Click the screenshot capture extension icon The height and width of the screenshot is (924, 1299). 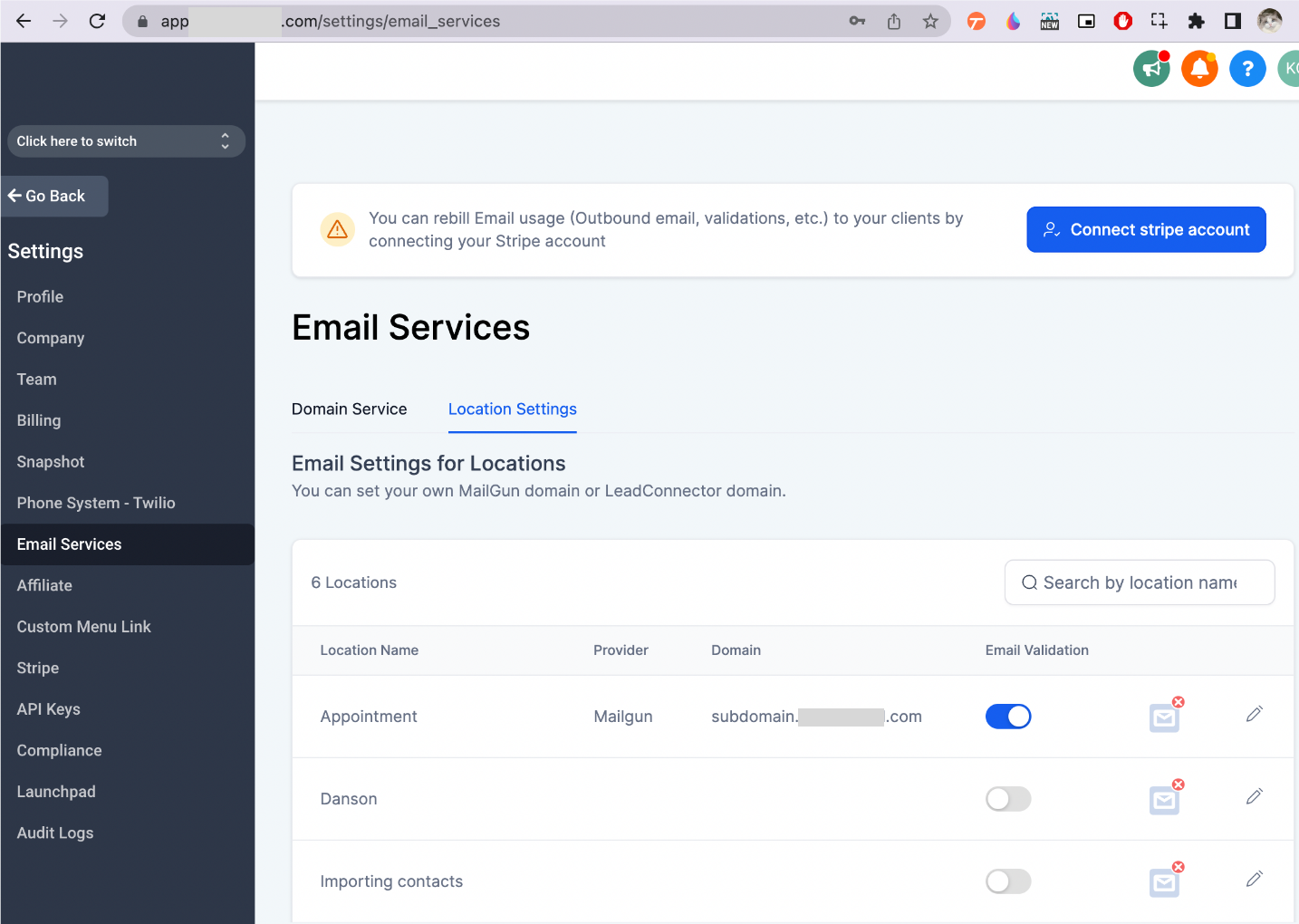[1159, 21]
